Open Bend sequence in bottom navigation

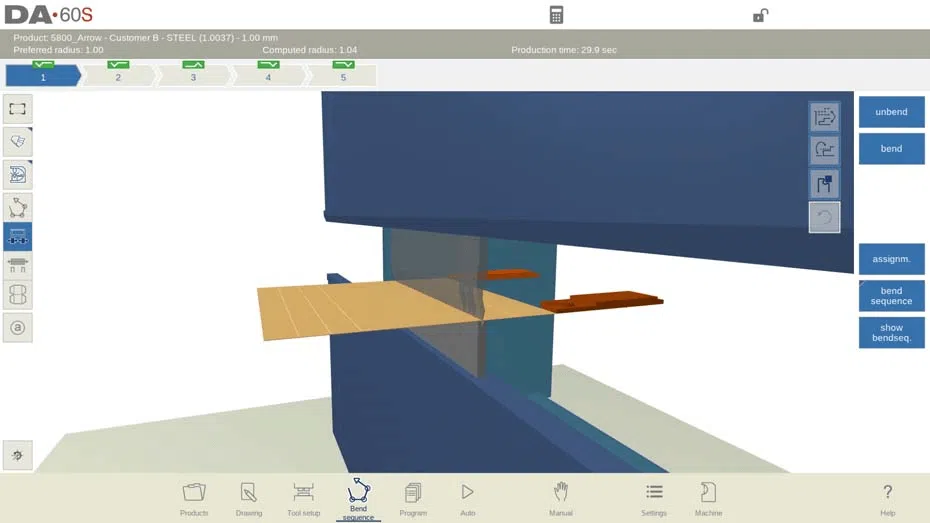[x=358, y=499]
